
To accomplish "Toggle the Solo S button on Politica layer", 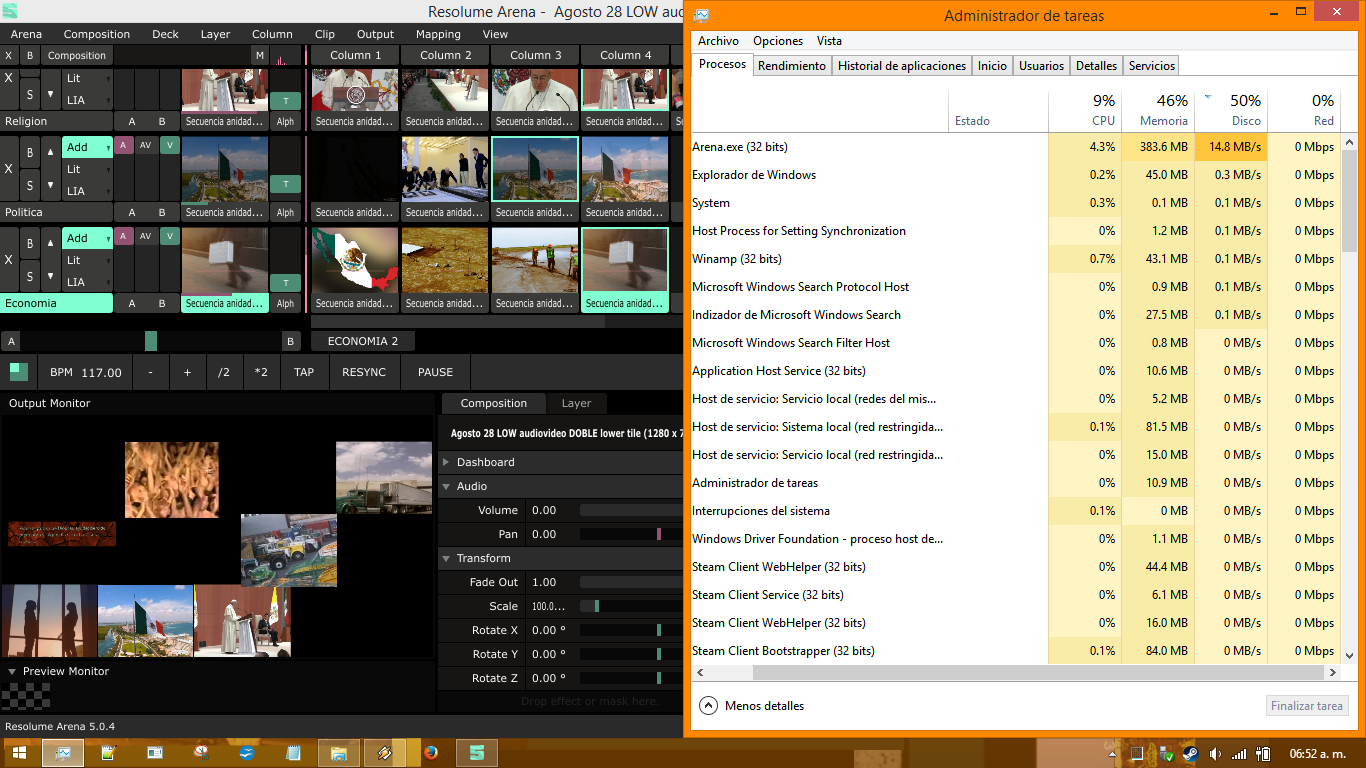I will (30, 185).
